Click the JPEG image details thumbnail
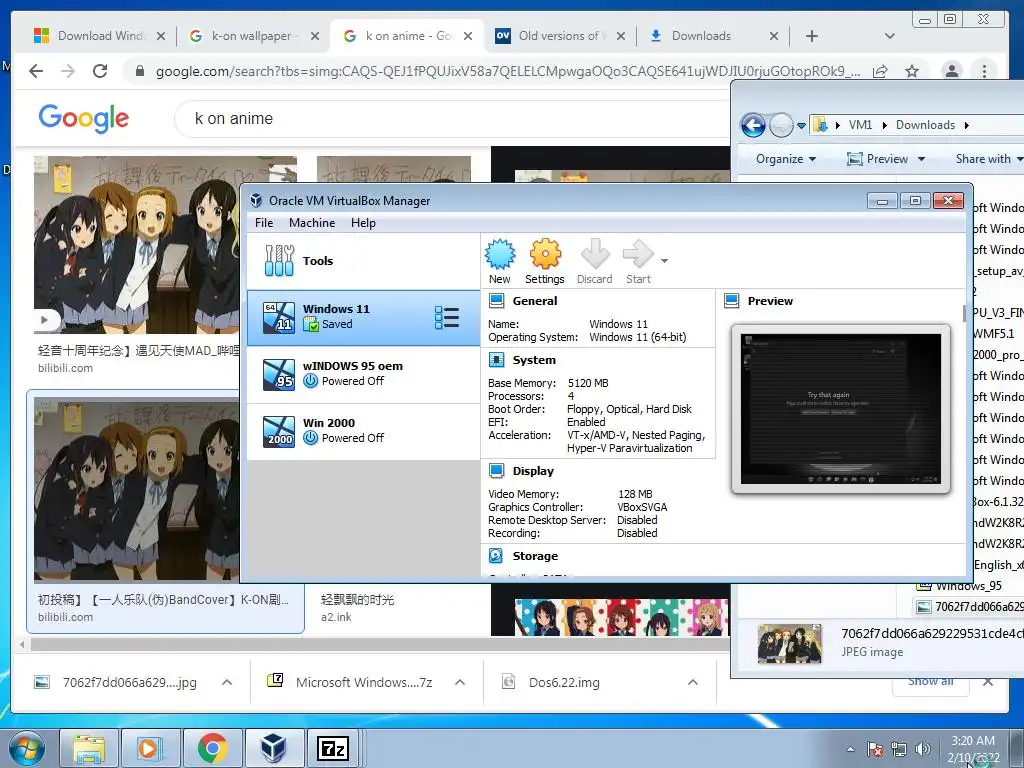The width and height of the screenshot is (1024, 768). [790, 643]
